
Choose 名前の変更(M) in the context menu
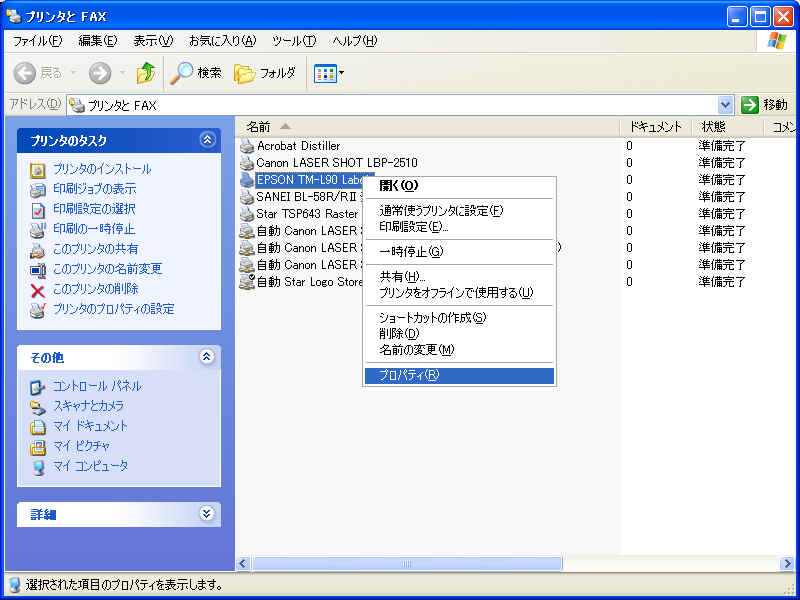tap(459, 350)
